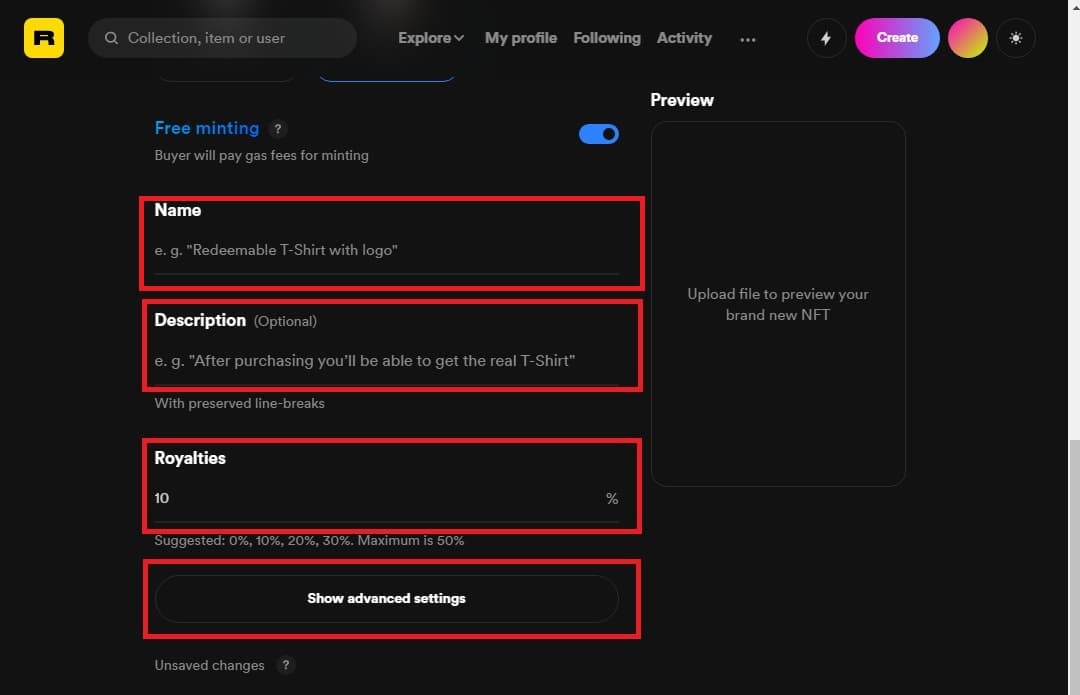Screen dimensions: 1080x695
Task: Disable the Free minting toggle
Action: [x=599, y=134]
